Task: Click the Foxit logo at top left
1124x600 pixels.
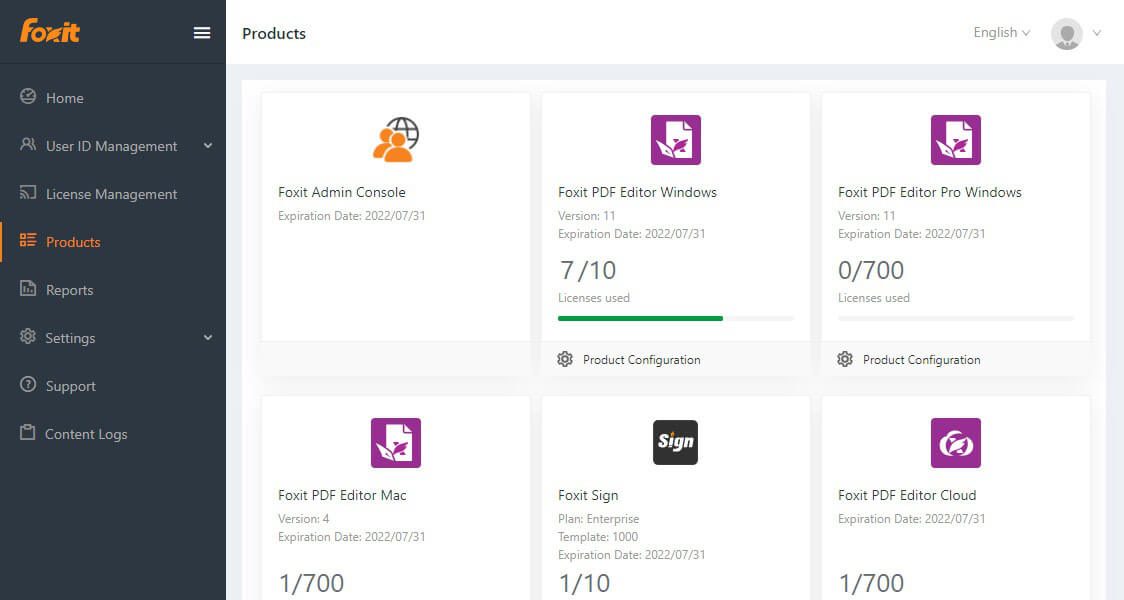Action: point(48,31)
